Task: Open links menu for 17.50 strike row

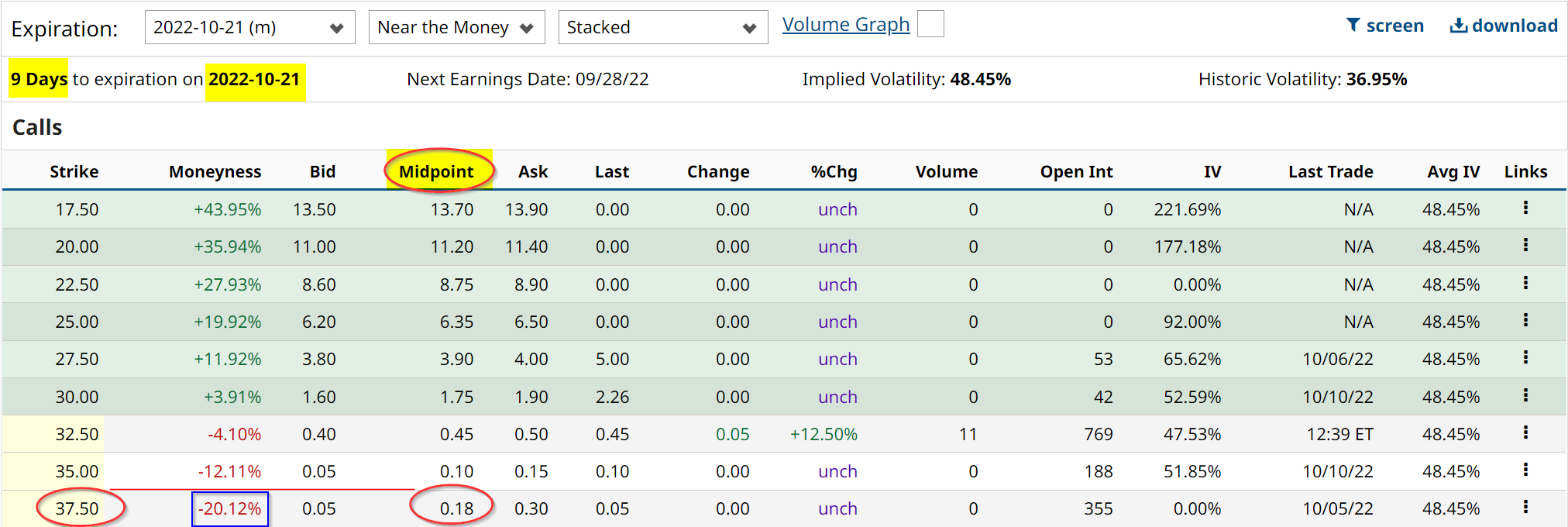Action: [1525, 208]
